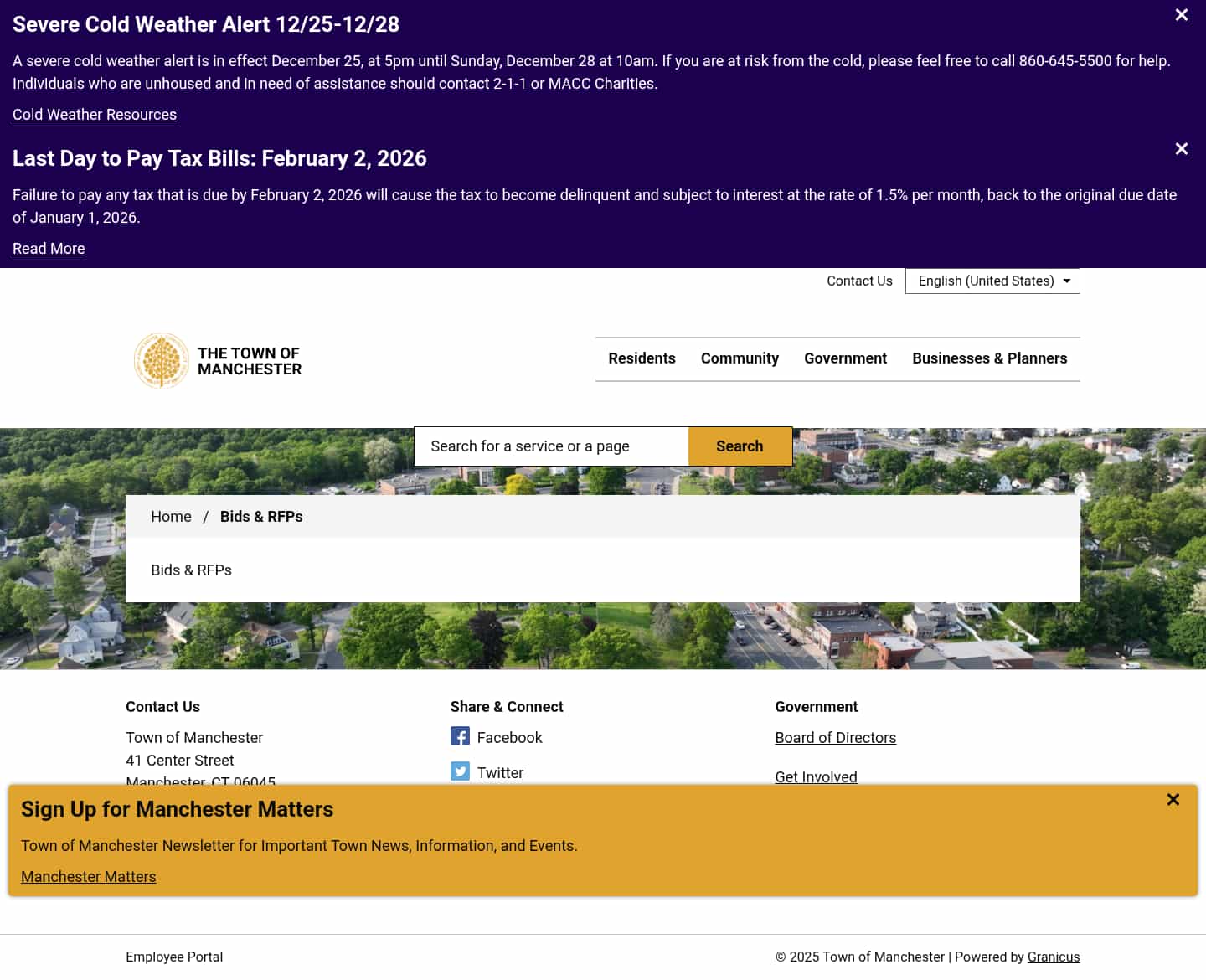The width and height of the screenshot is (1206, 980).
Task: Open the Board of Directors page
Action: pos(835,737)
